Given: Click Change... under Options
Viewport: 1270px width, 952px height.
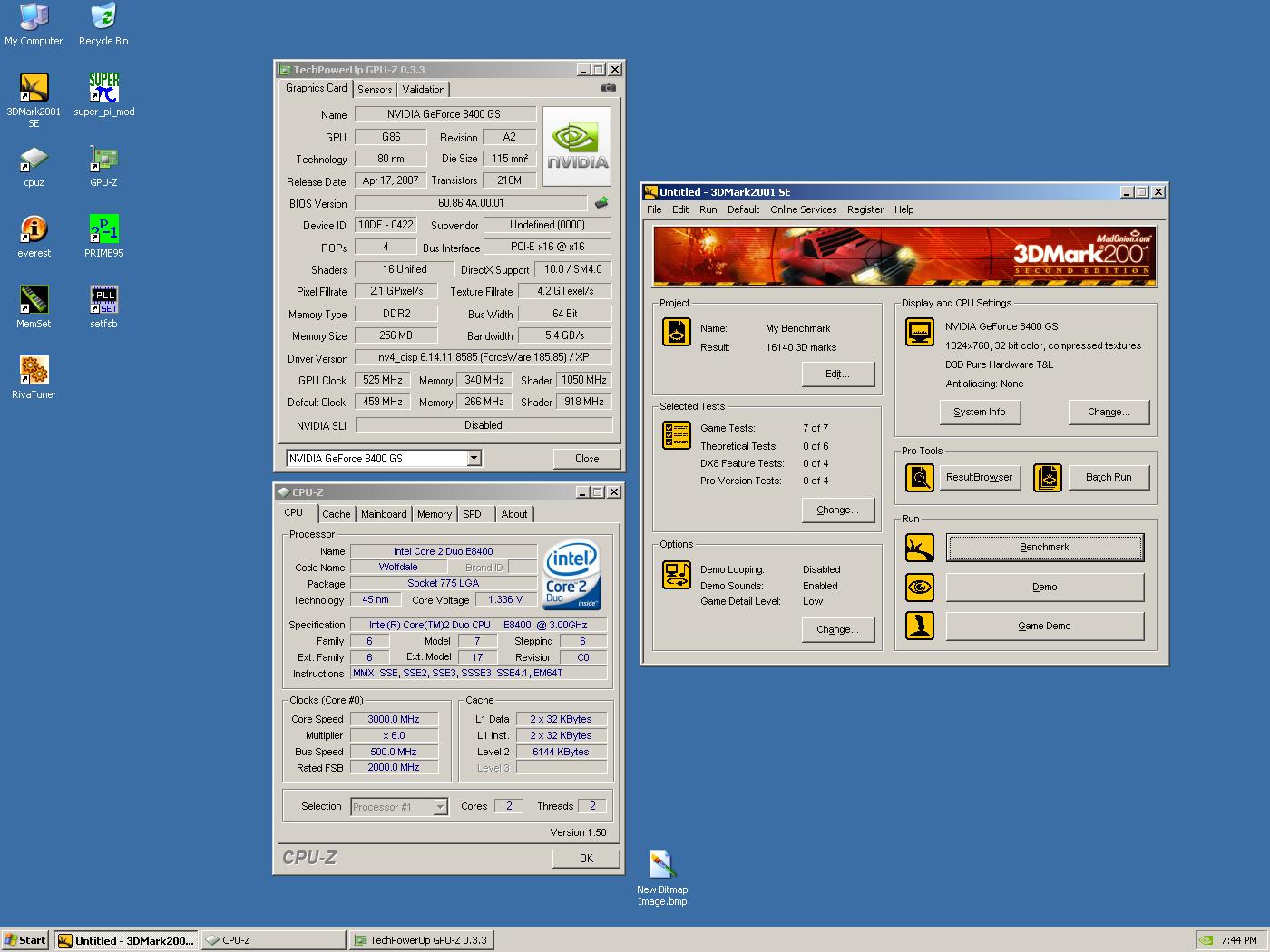Looking at the screenshot, I should tap(838, 629).
